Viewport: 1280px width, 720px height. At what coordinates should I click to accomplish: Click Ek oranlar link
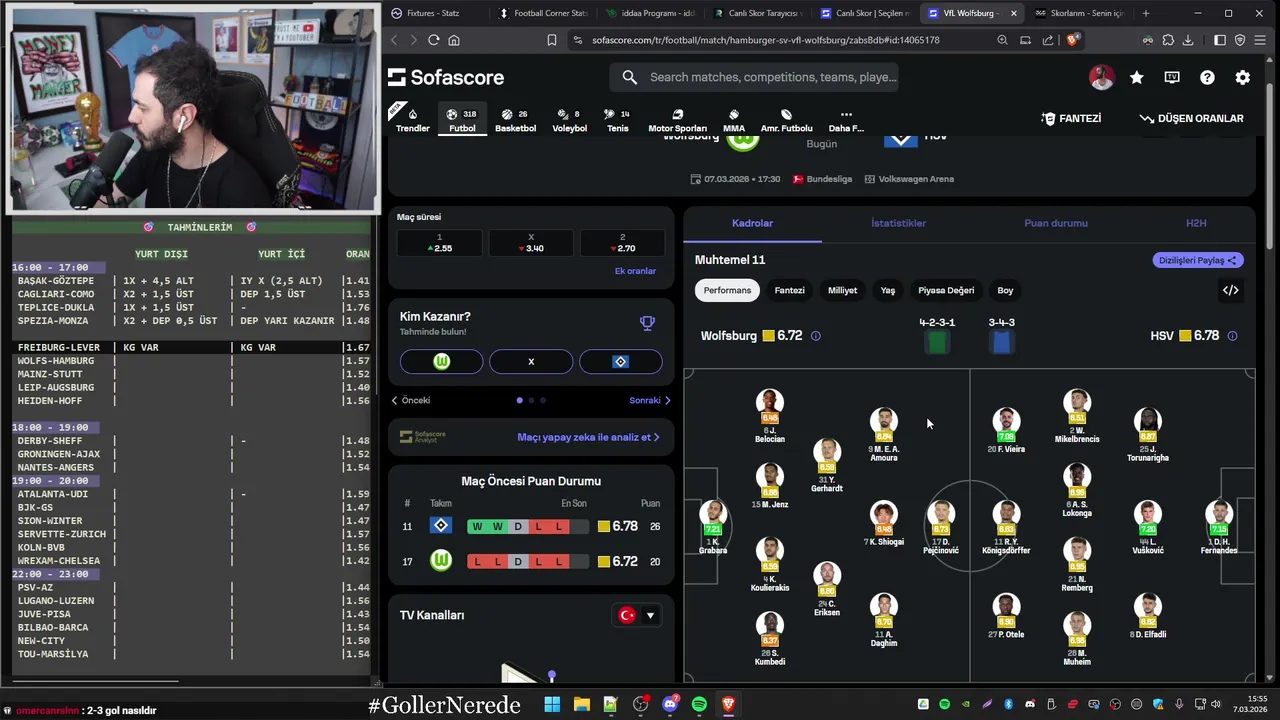click(x=635, y=271)
